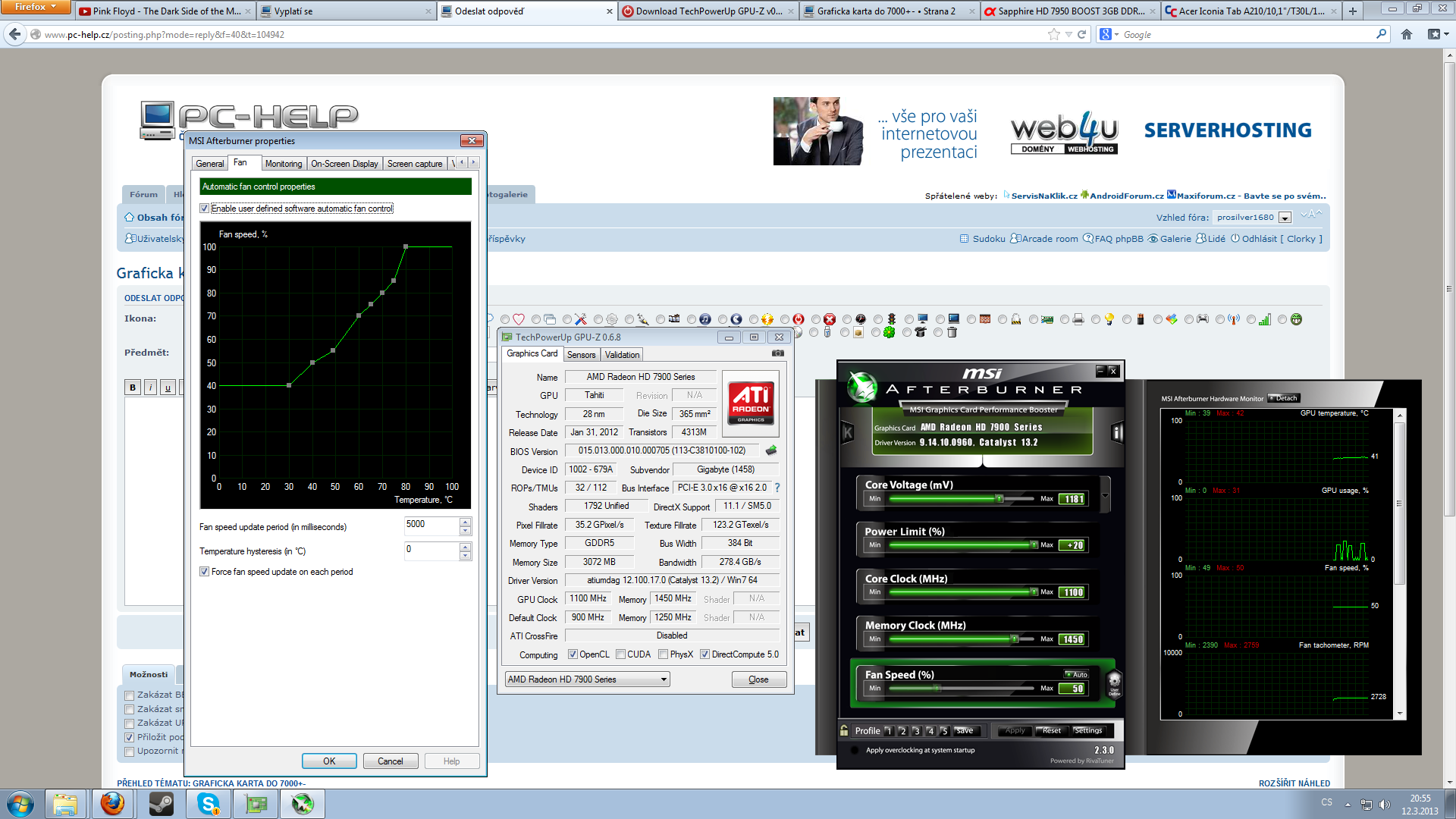Open the Firefox menu button
The image size is (1456, 819).
pos(36,7)
